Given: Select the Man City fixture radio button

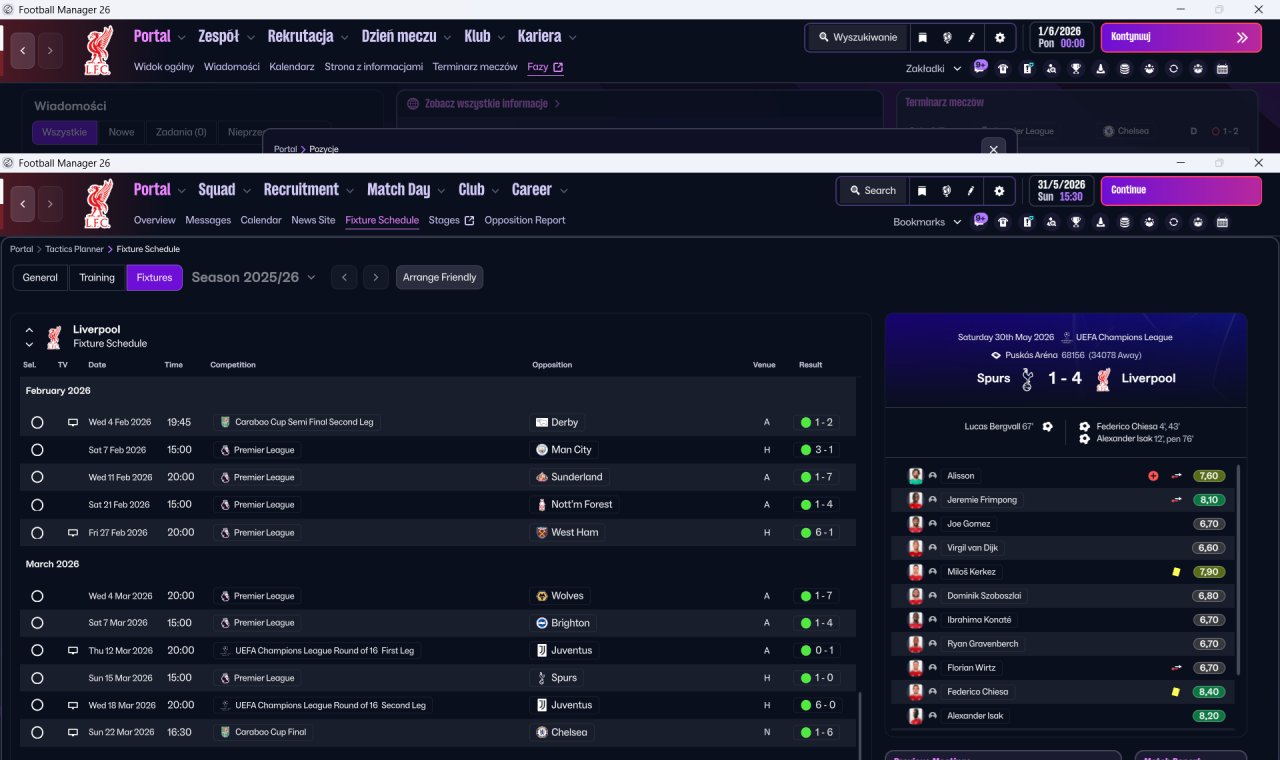Looking at the screenshot, I should 37,450.
